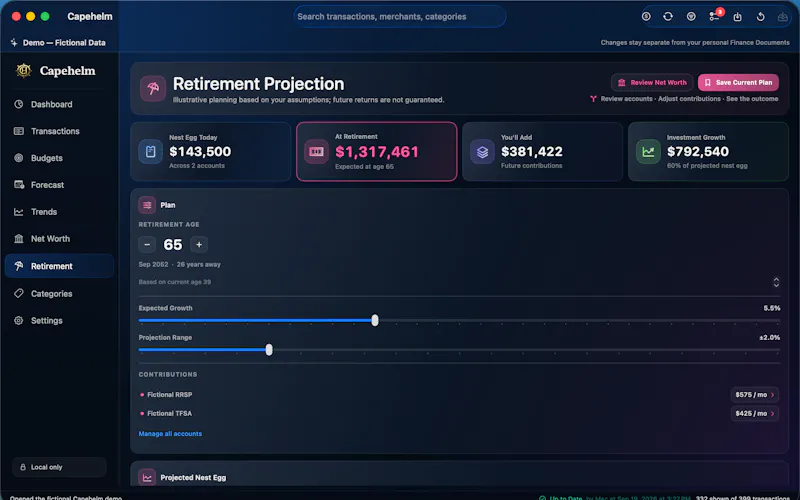
Task: Click the counterclockwise undo arrow toolbar icon
Action: point(760,17)
